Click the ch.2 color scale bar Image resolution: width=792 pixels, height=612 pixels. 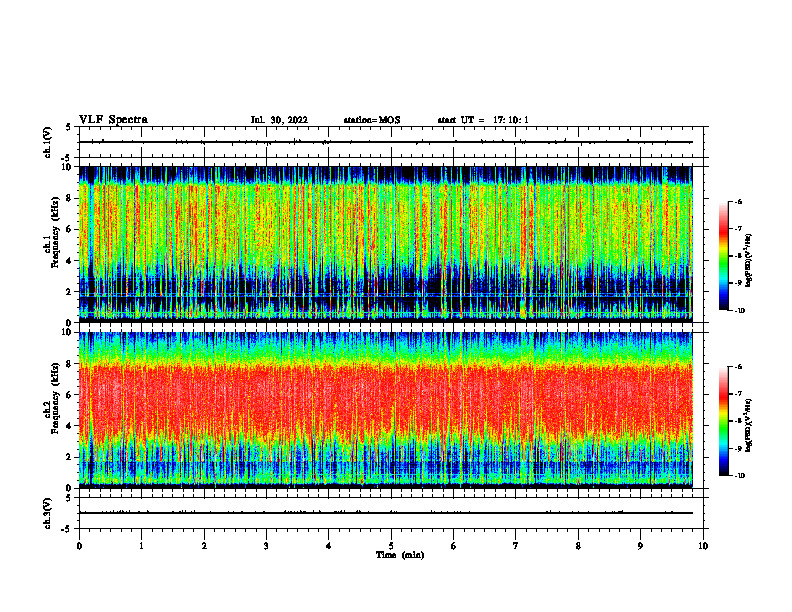pyautogui.click(x=723, y=421)
